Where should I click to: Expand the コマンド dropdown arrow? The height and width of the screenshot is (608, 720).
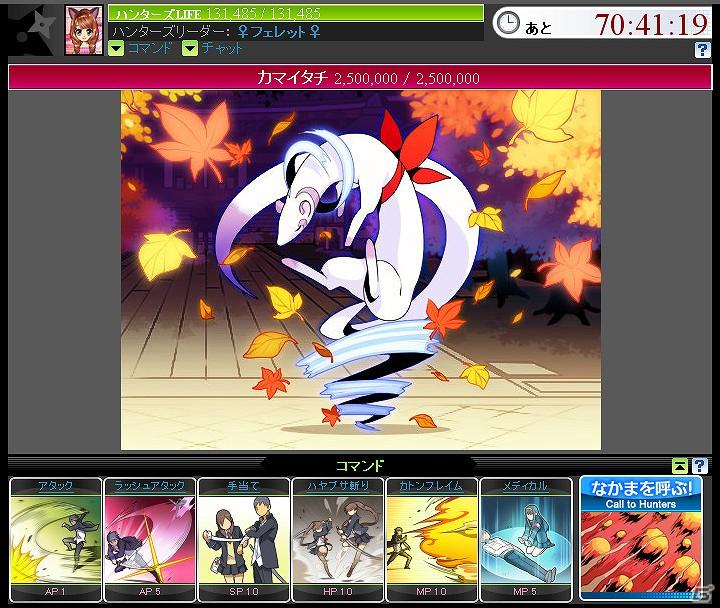[x=116, y=48]
